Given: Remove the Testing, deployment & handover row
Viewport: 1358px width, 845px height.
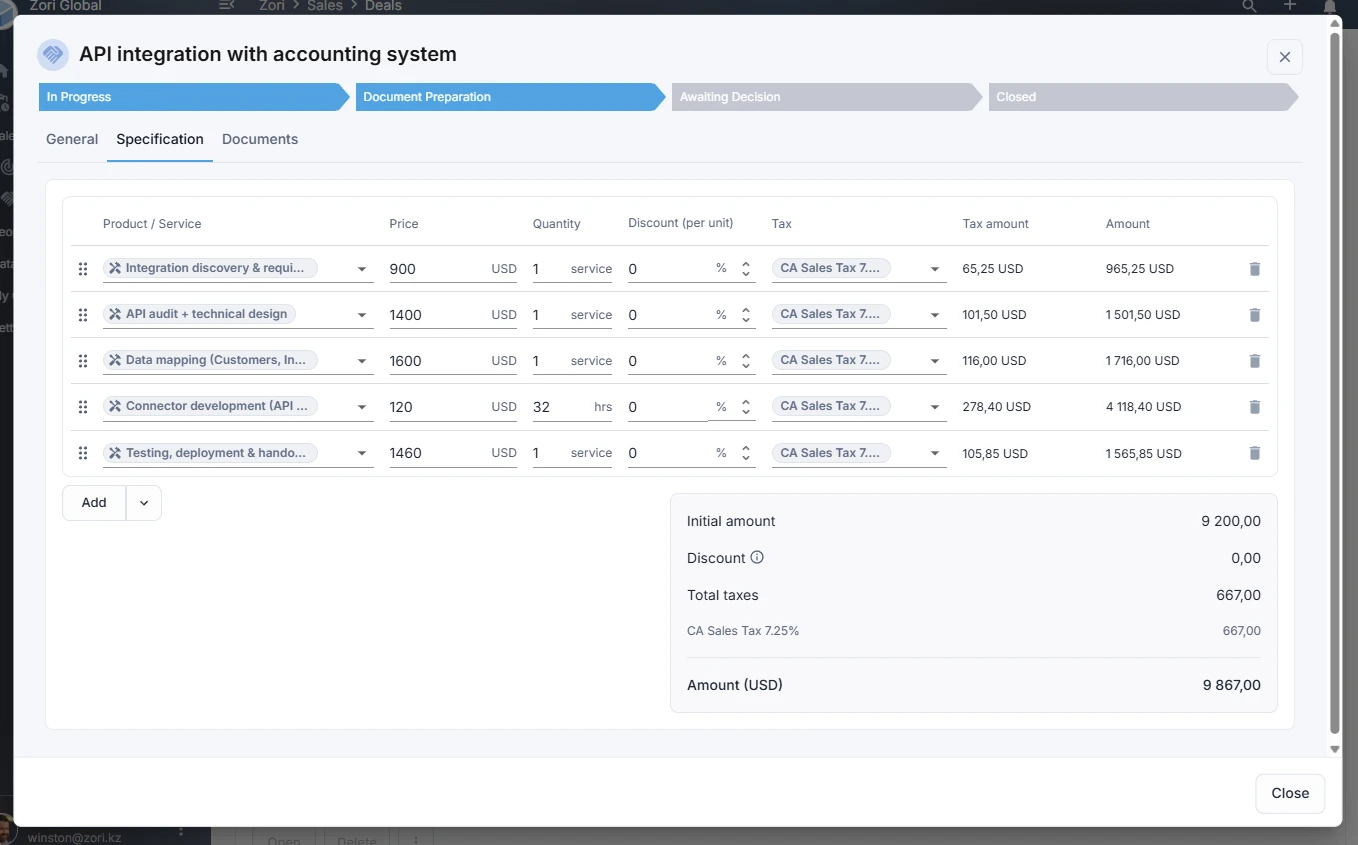Looking at the screenshot, I should [1255, 453].
